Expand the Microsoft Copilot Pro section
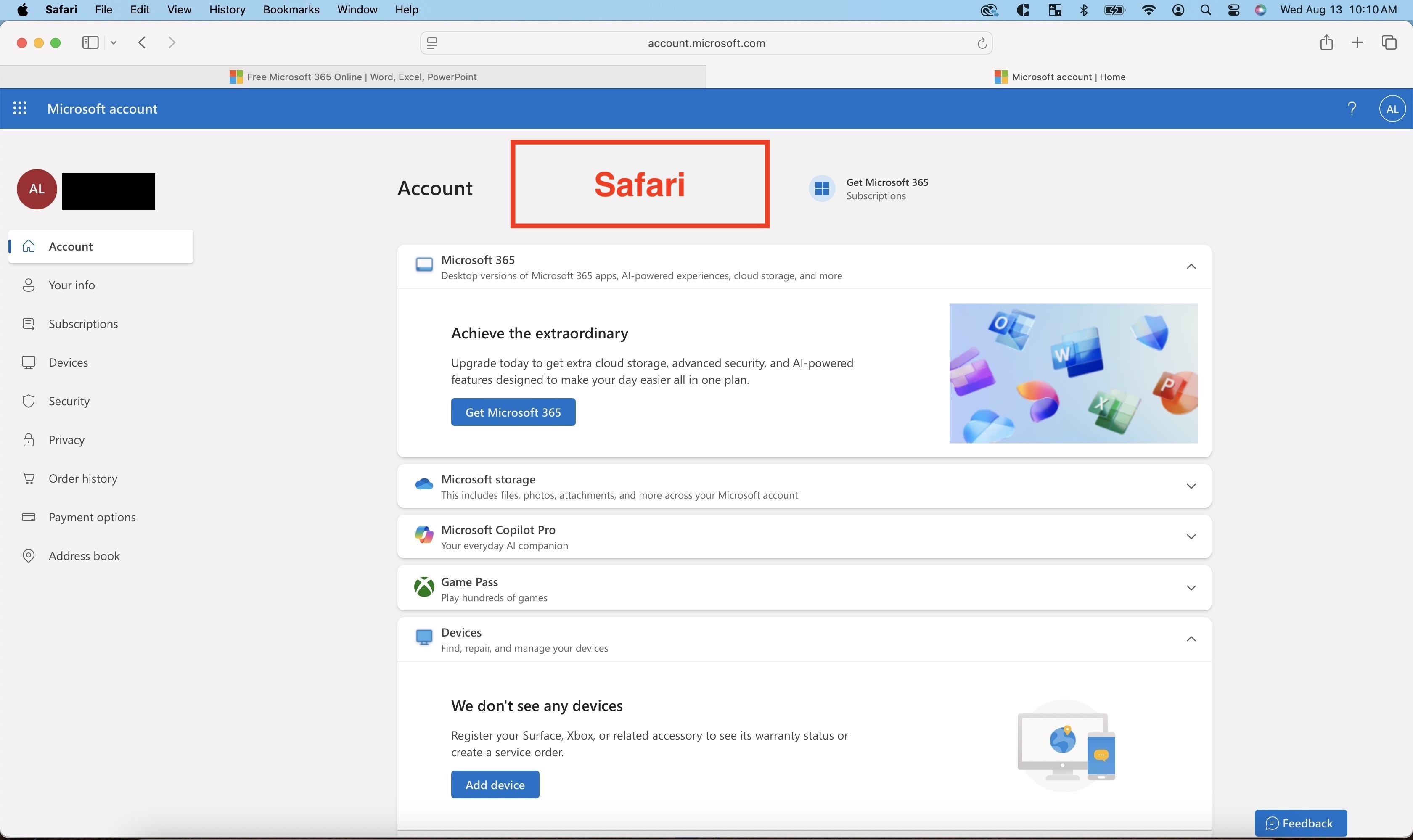 1191,536
